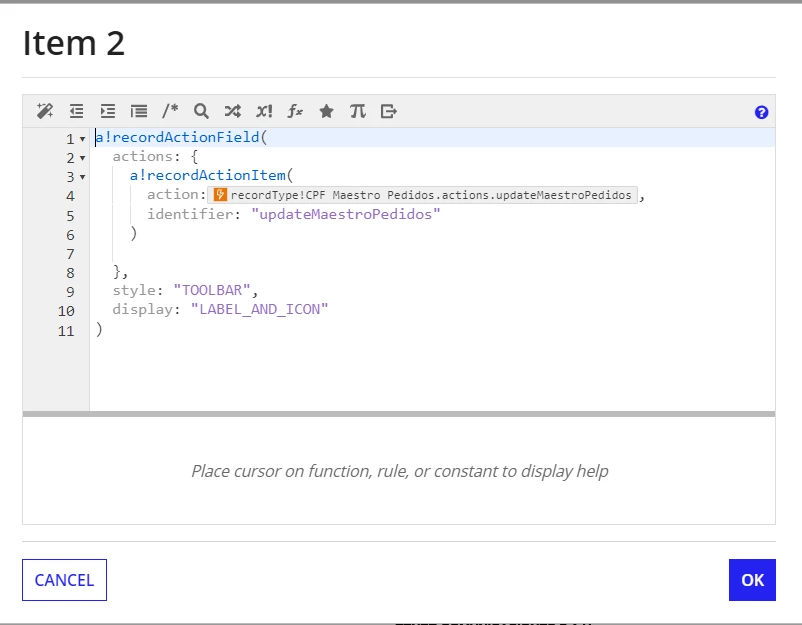Screen dimensions: 802x625
Task: Click the identifier: keyword on line 5
Action: (194, 214)
